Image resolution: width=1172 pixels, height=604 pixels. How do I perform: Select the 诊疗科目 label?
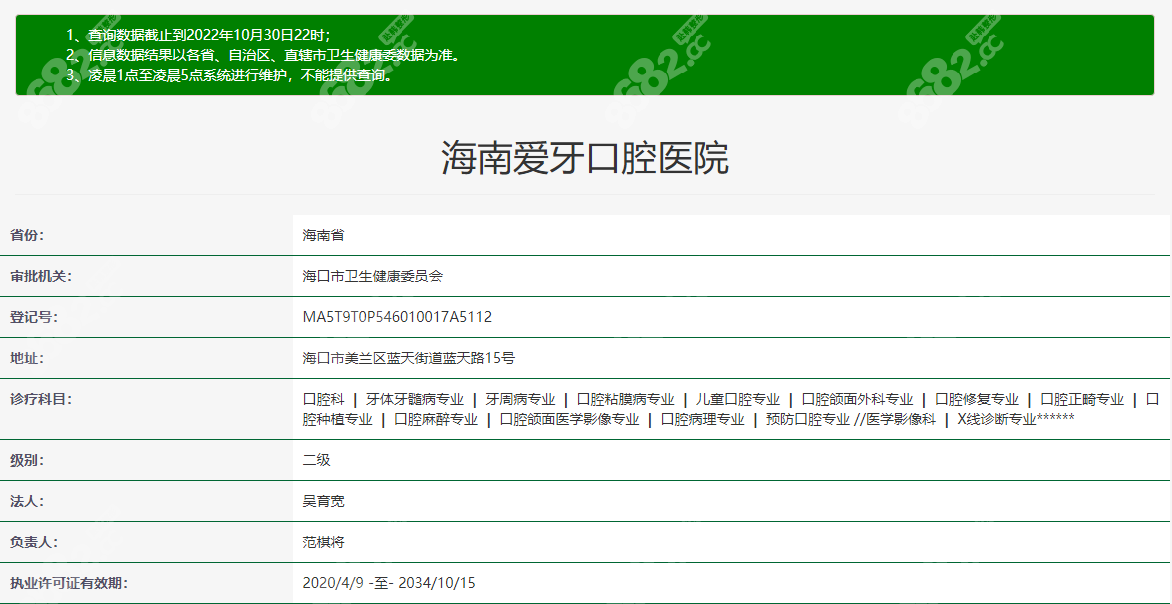click(x=40, y=399)
